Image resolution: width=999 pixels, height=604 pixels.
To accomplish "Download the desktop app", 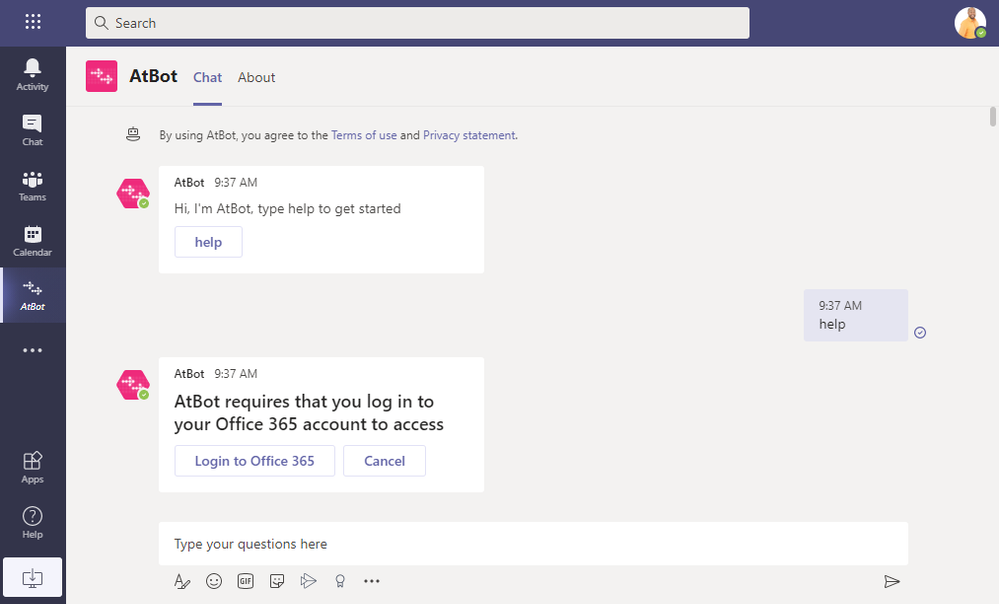I will pyautogui.click(x=32, y=577).
